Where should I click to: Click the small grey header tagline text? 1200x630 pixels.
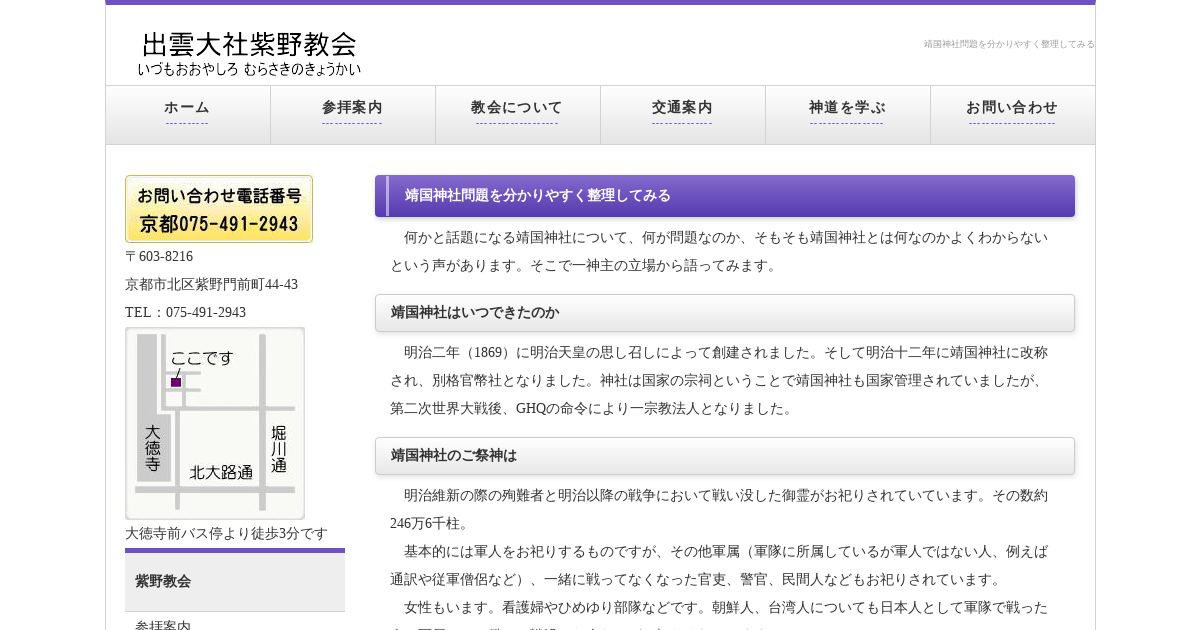pyautogui.click(x=1009, y=44)
